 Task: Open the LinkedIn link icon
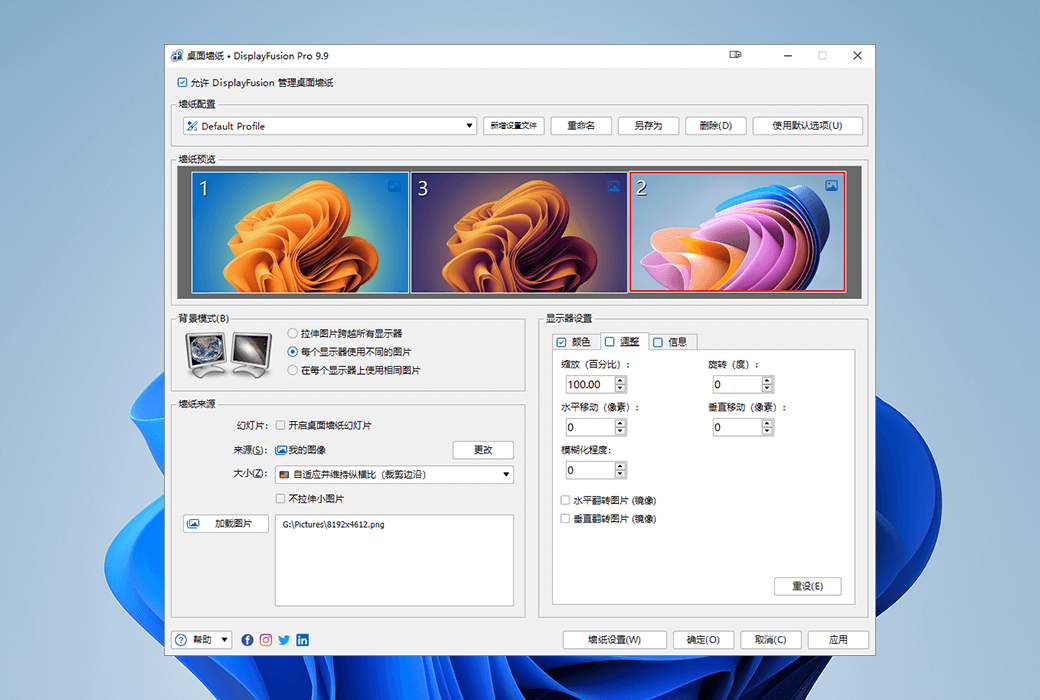[x=302, y=640]
